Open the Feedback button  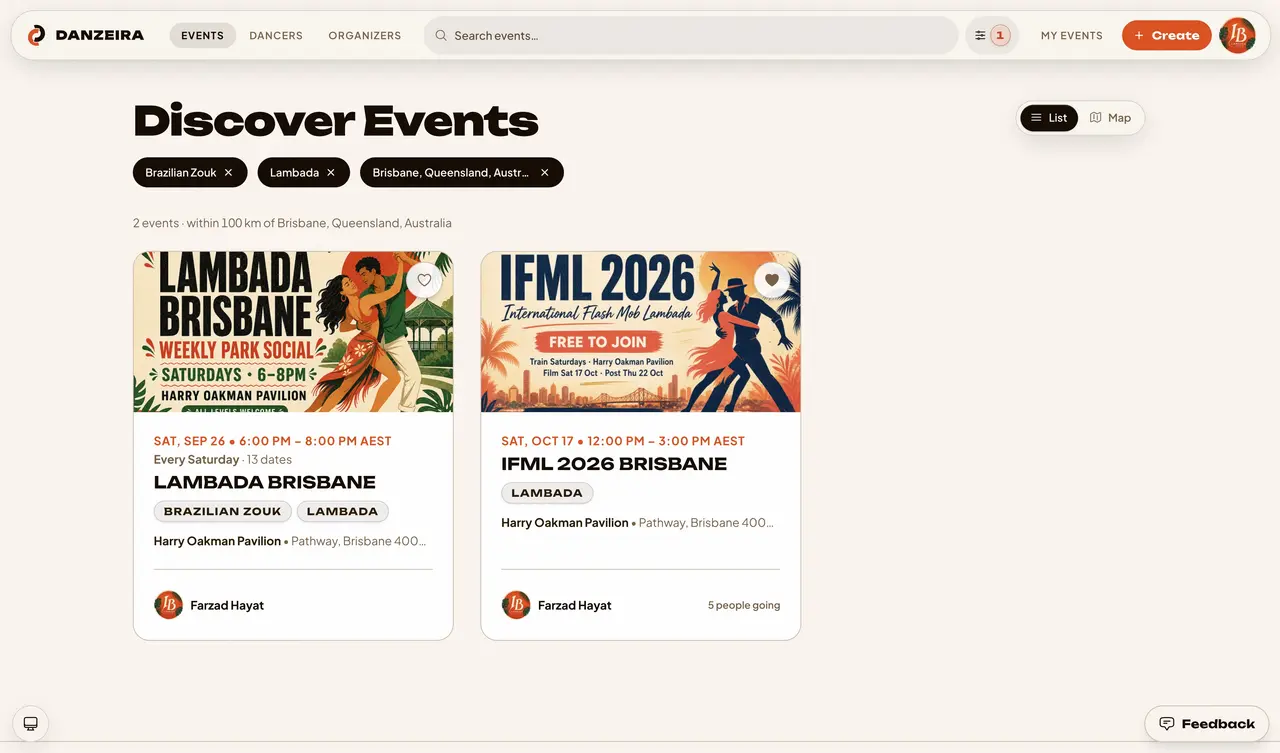(1207, 724)
